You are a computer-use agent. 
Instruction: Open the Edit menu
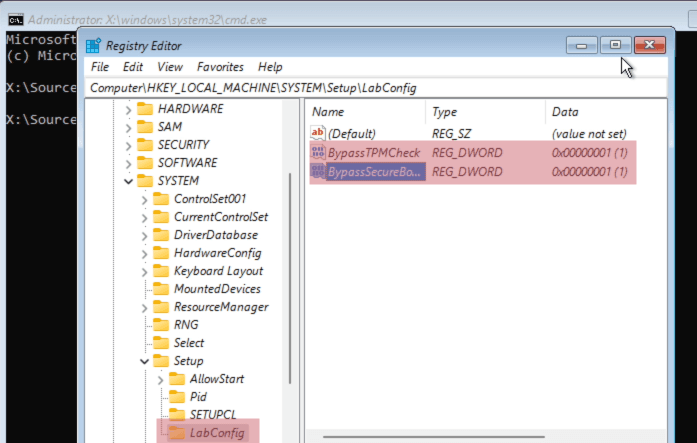[x=132, y=67]
